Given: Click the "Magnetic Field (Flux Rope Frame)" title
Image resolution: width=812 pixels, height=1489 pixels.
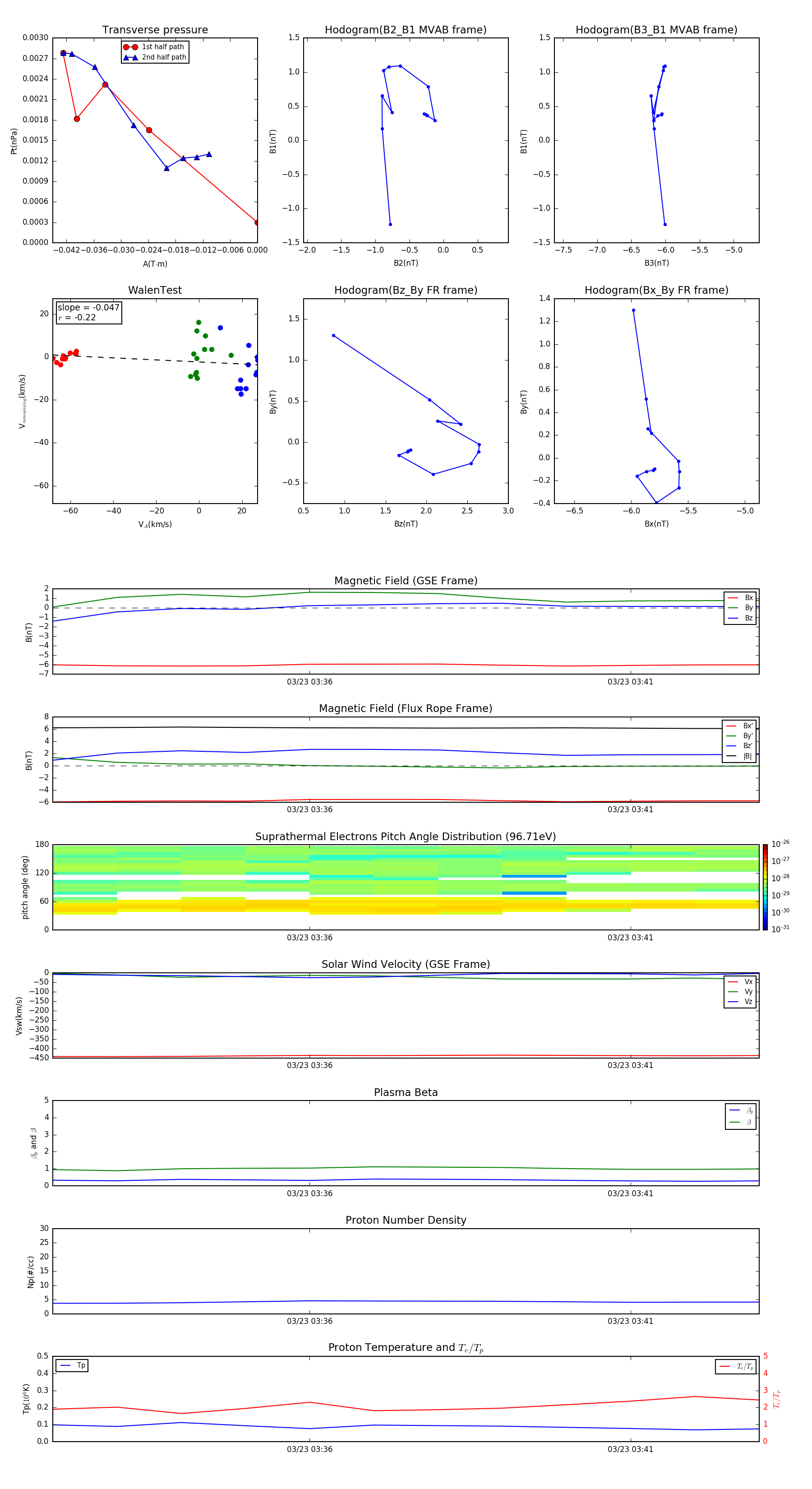Looking at the screenshot, I should coord(406,709).
